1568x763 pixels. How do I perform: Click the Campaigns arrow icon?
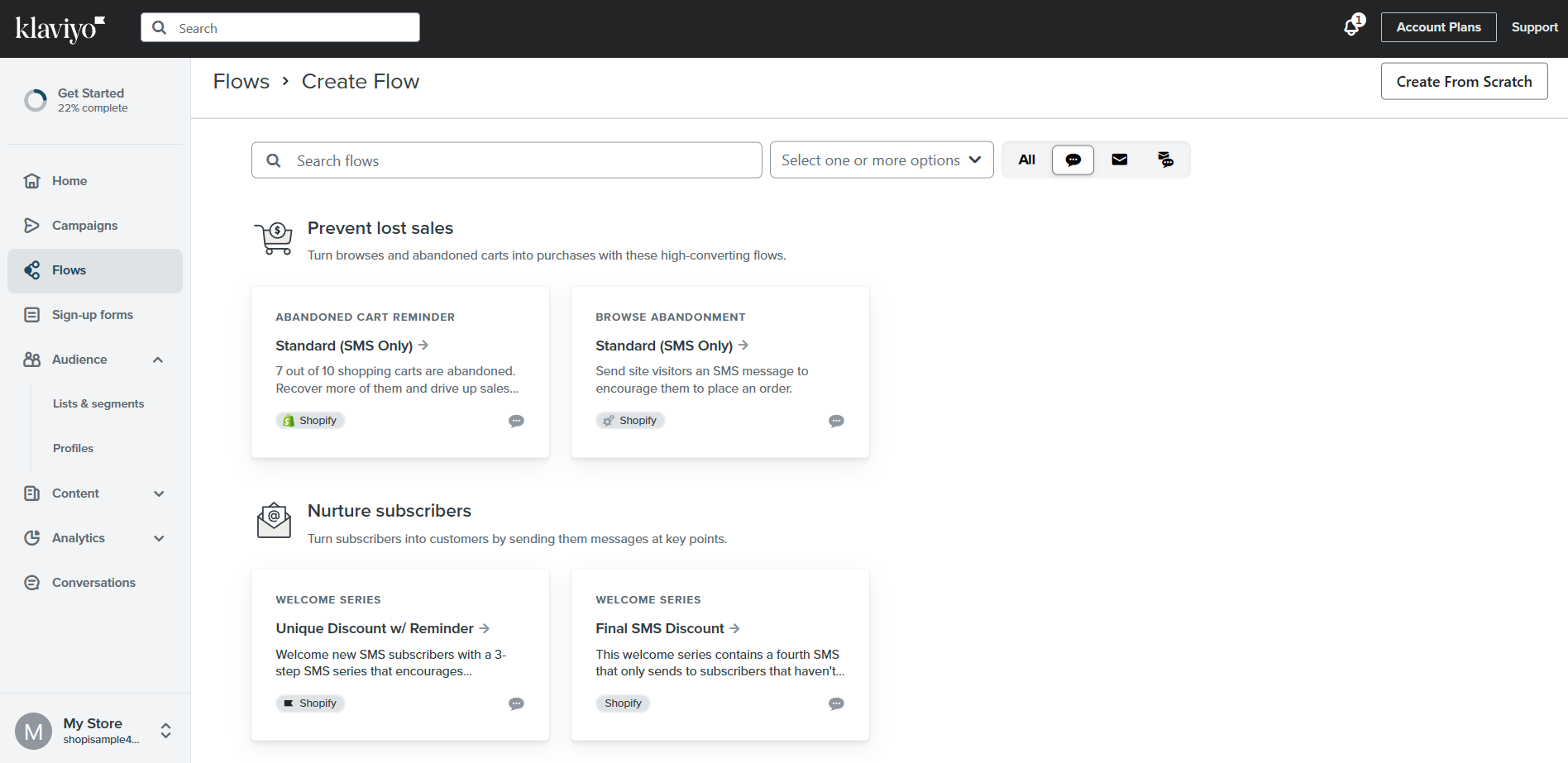pyautogui.click(x=32, y=226)
